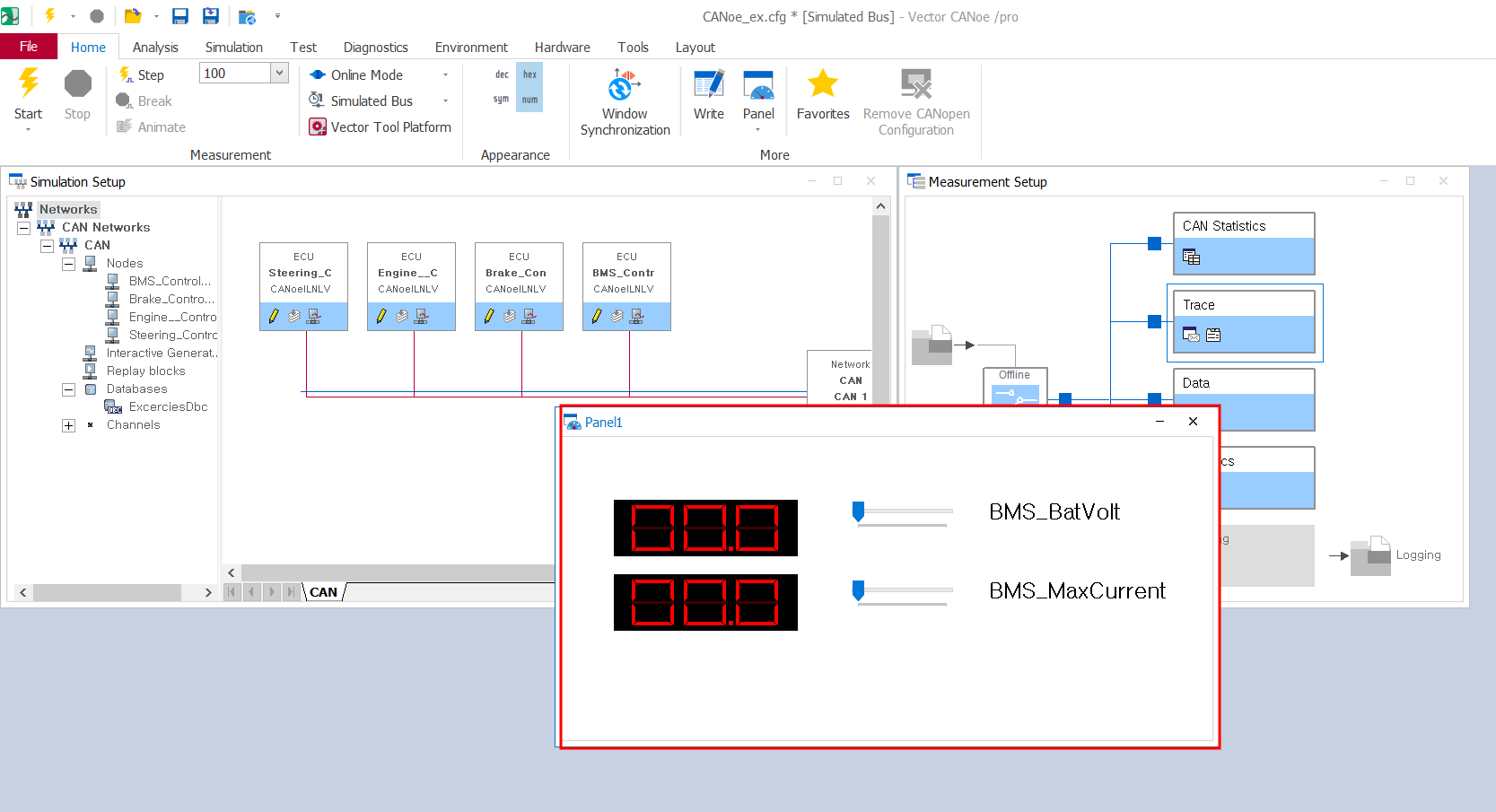Edit the Brake_Con ECU node with pencil icon

[489, 316]
